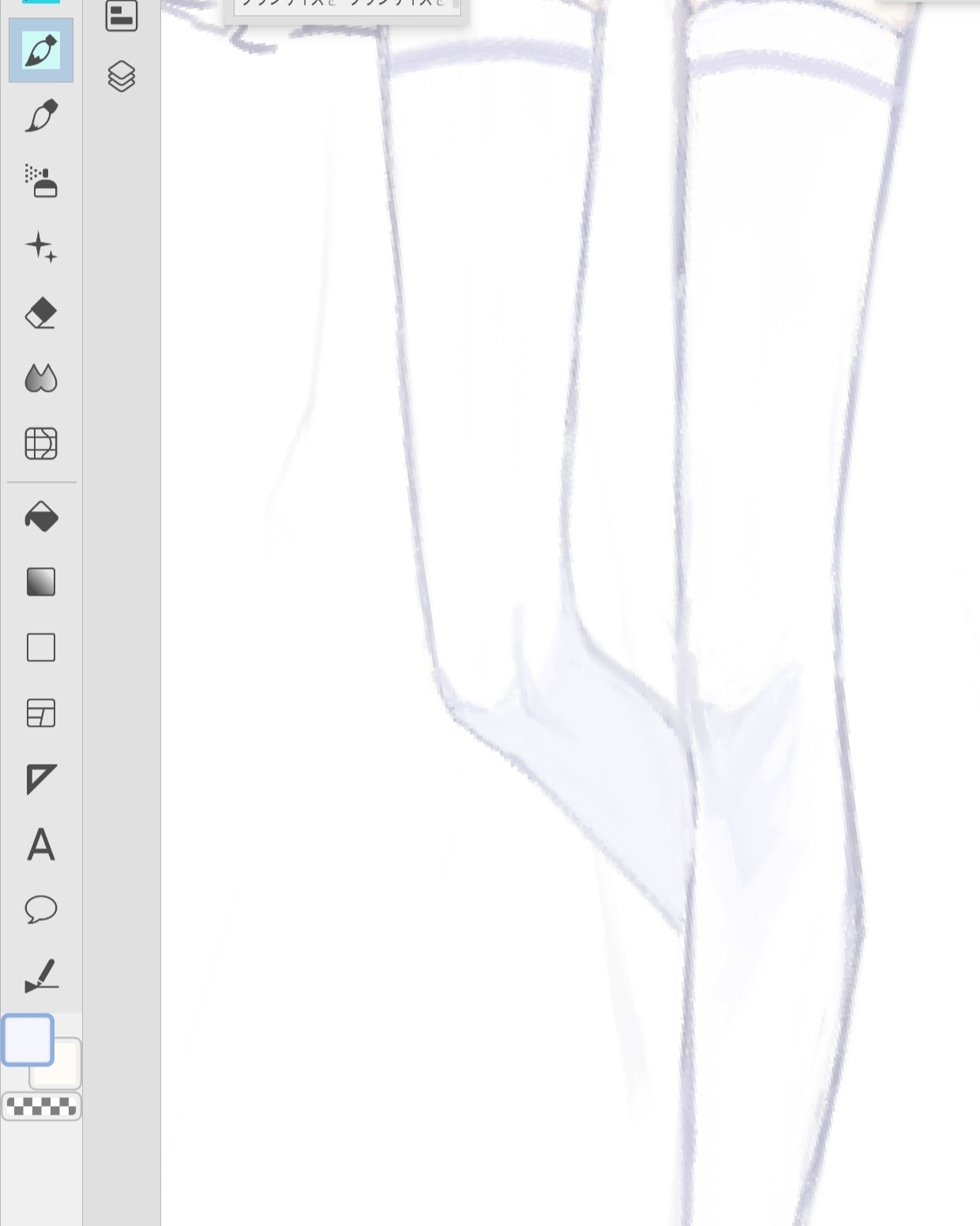The image size is (980, 1226).
Task: Open the Layers panel icon
Action: [x=122, y=77]
